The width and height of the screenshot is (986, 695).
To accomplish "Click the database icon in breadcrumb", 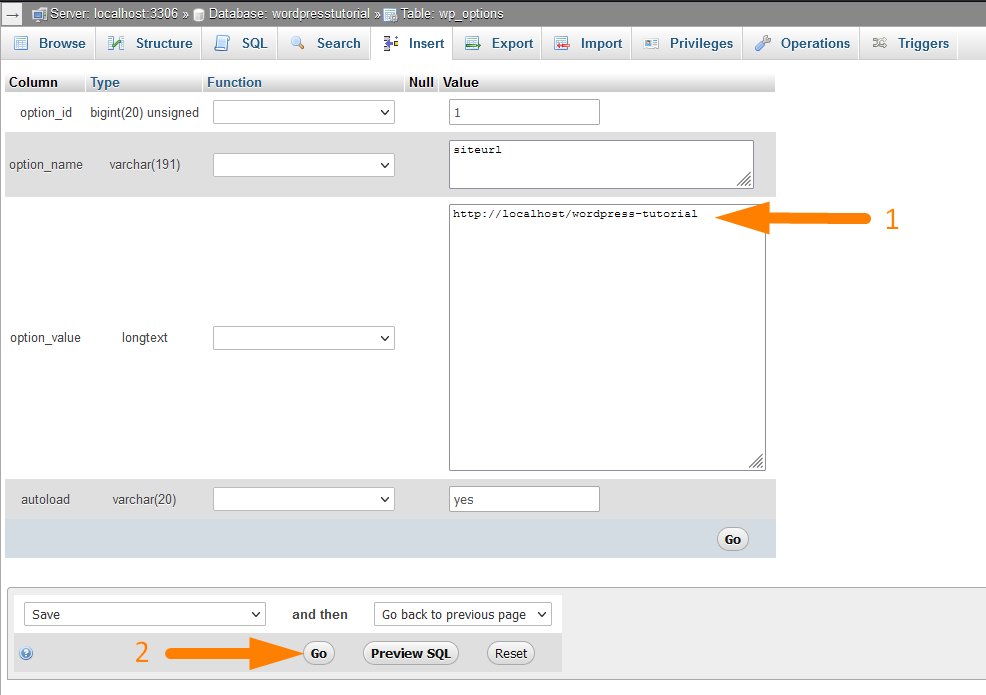I will tap(199, 14).
